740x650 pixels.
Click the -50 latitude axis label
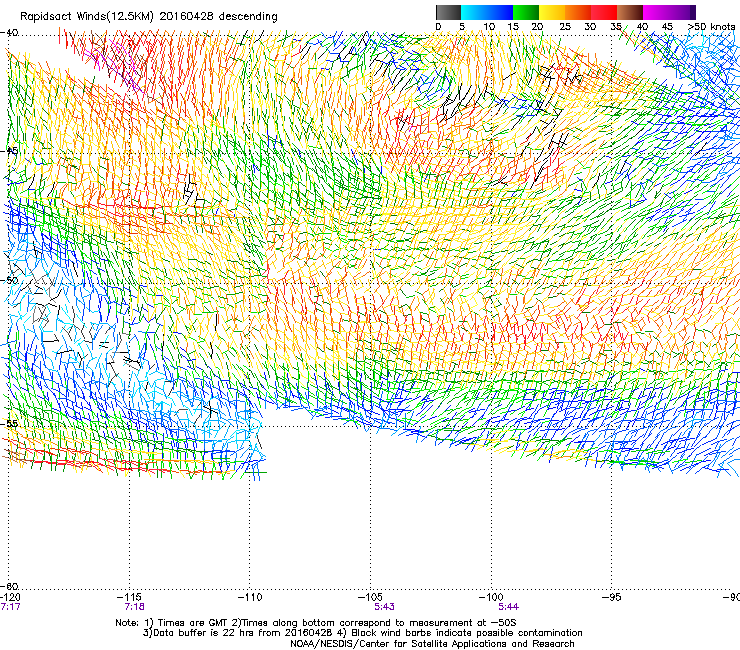pyautogui.click(x=9, y=280)
